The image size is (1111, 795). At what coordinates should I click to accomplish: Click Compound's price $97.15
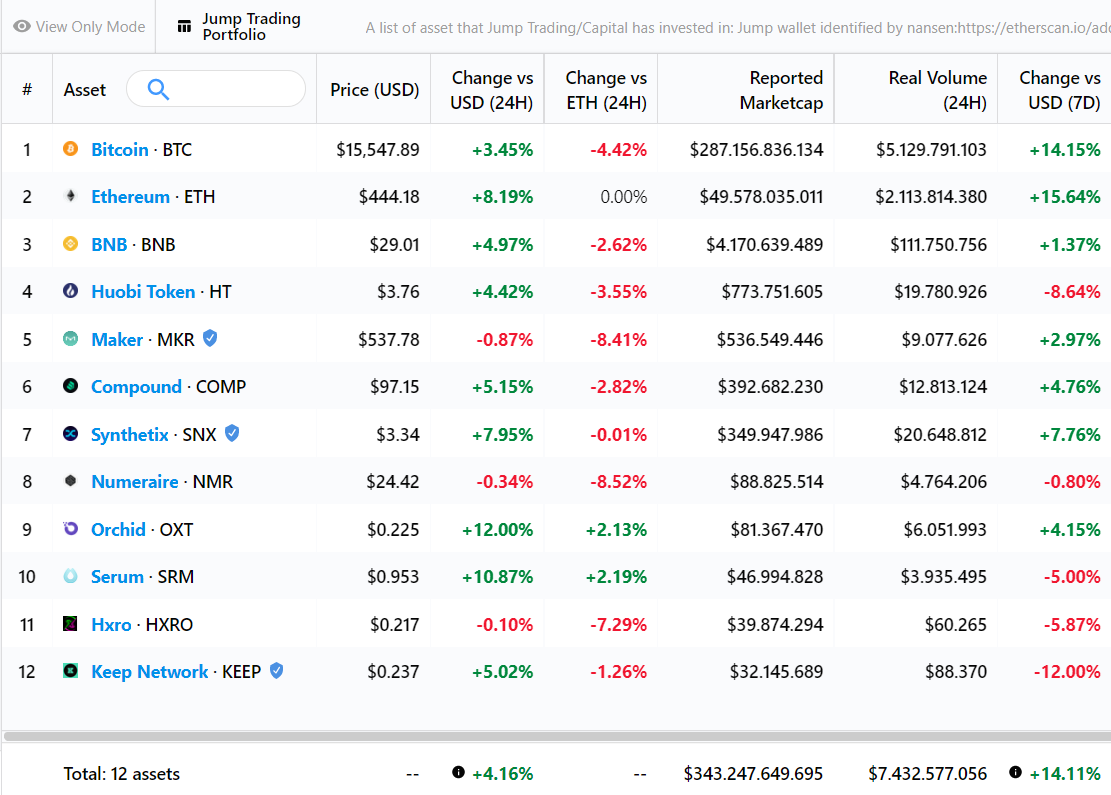[395, 387]
